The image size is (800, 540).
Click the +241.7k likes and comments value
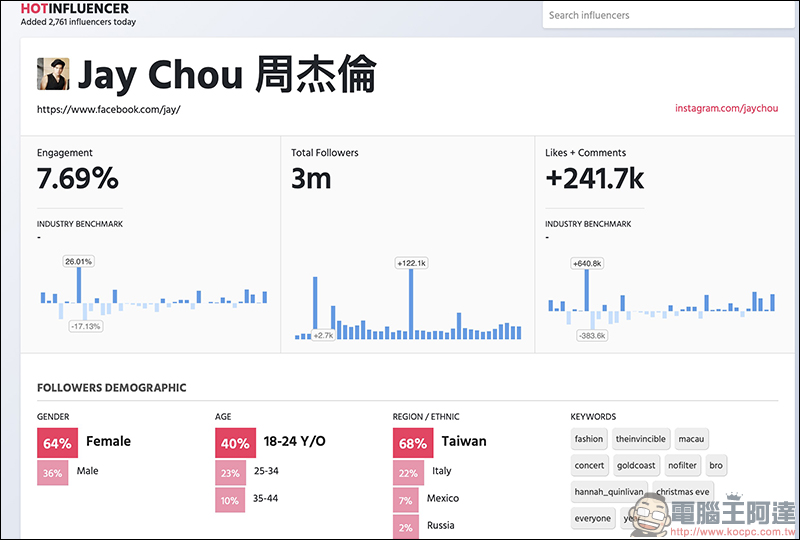(595, 179)
